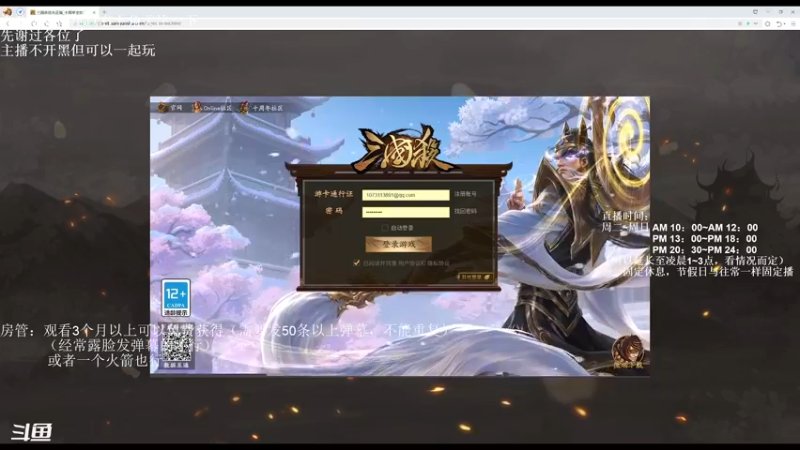Image resolution: width=800 pixels, height=450 pixels.
Task: Close the 三国杀 browser tab
Action: coord(94,12)
